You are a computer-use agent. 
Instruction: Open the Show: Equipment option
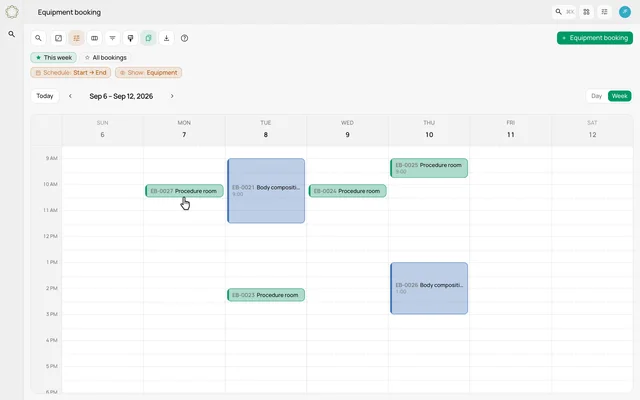pyautogui.click(x=149, y=73)
